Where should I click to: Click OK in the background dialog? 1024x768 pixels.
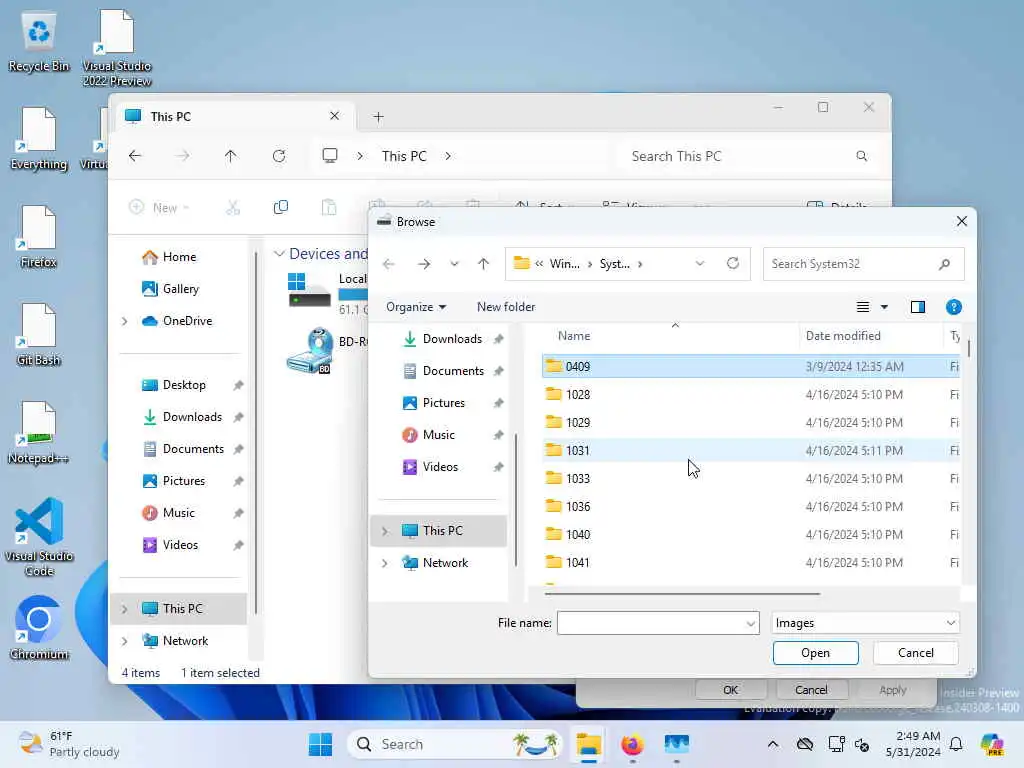[x=730, y=690]
